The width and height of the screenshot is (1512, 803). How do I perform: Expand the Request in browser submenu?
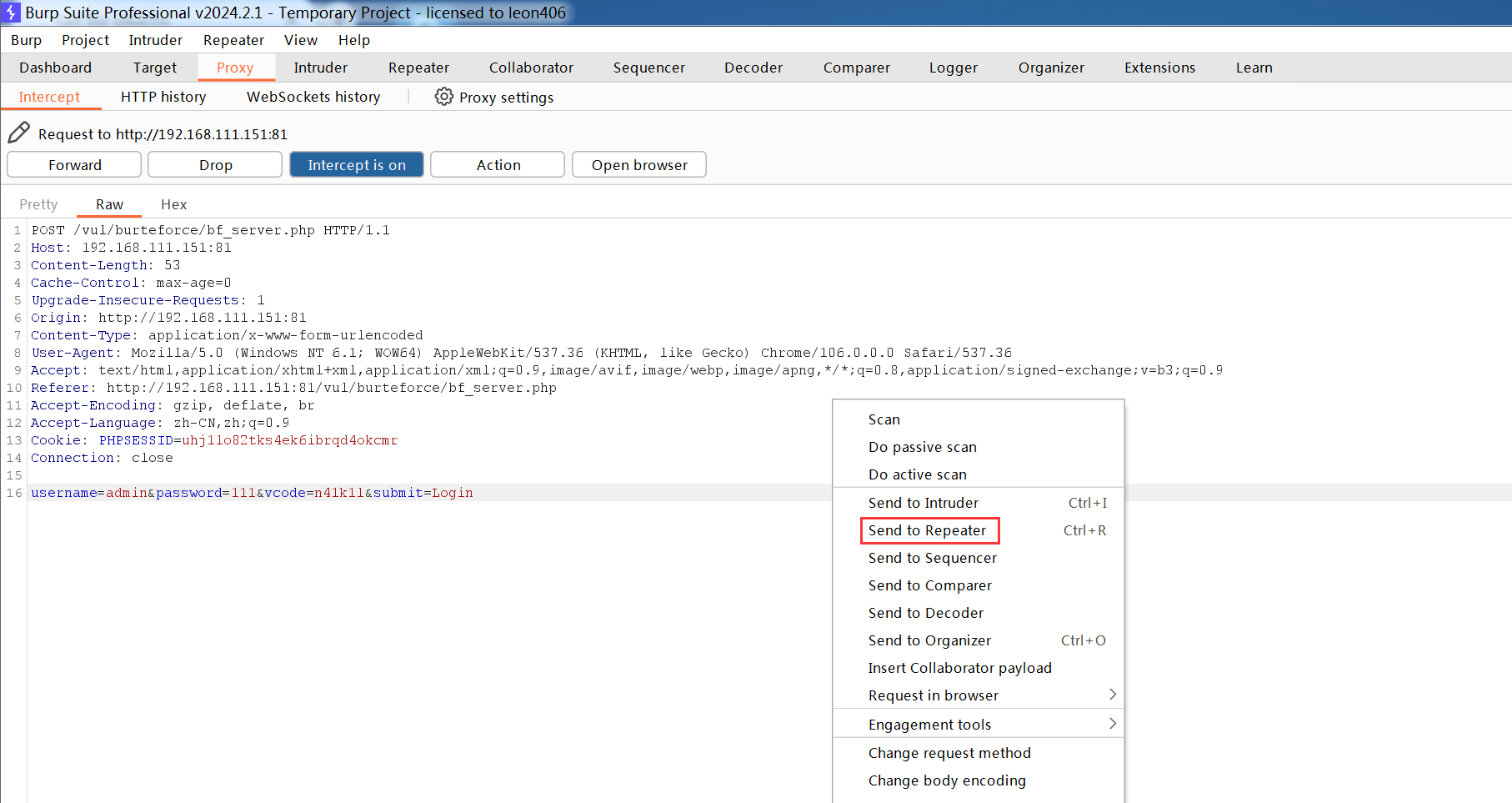click(x=1112, y=695)
